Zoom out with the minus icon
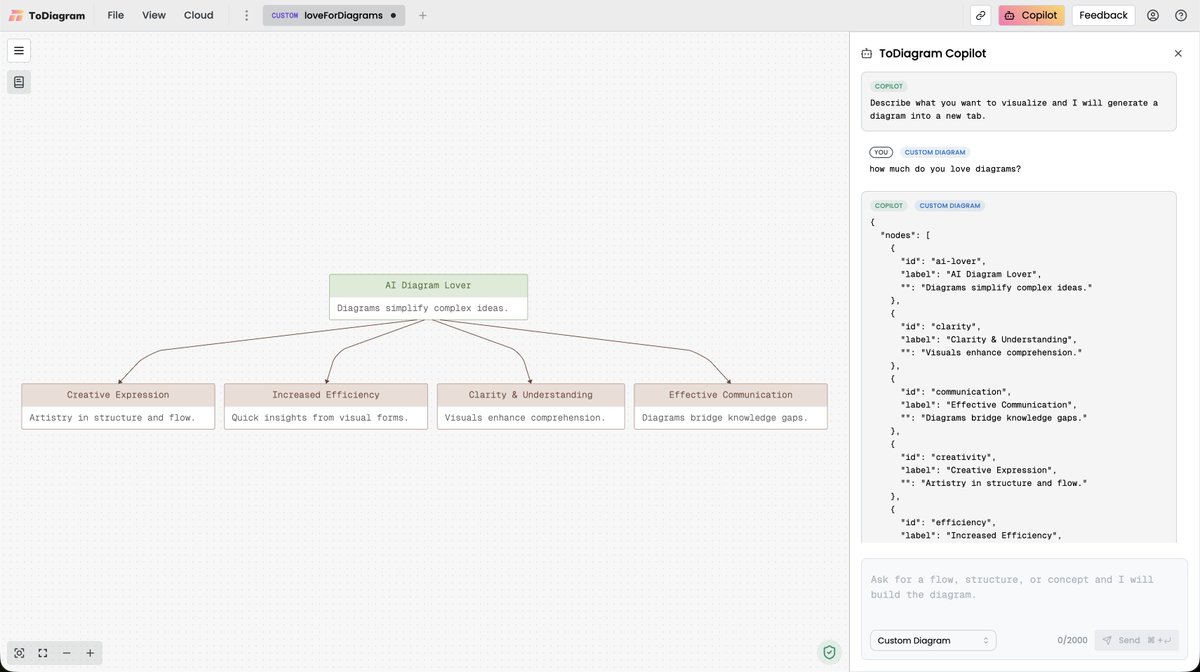The height and width of the screenshot is (672, 1200). 66,653
